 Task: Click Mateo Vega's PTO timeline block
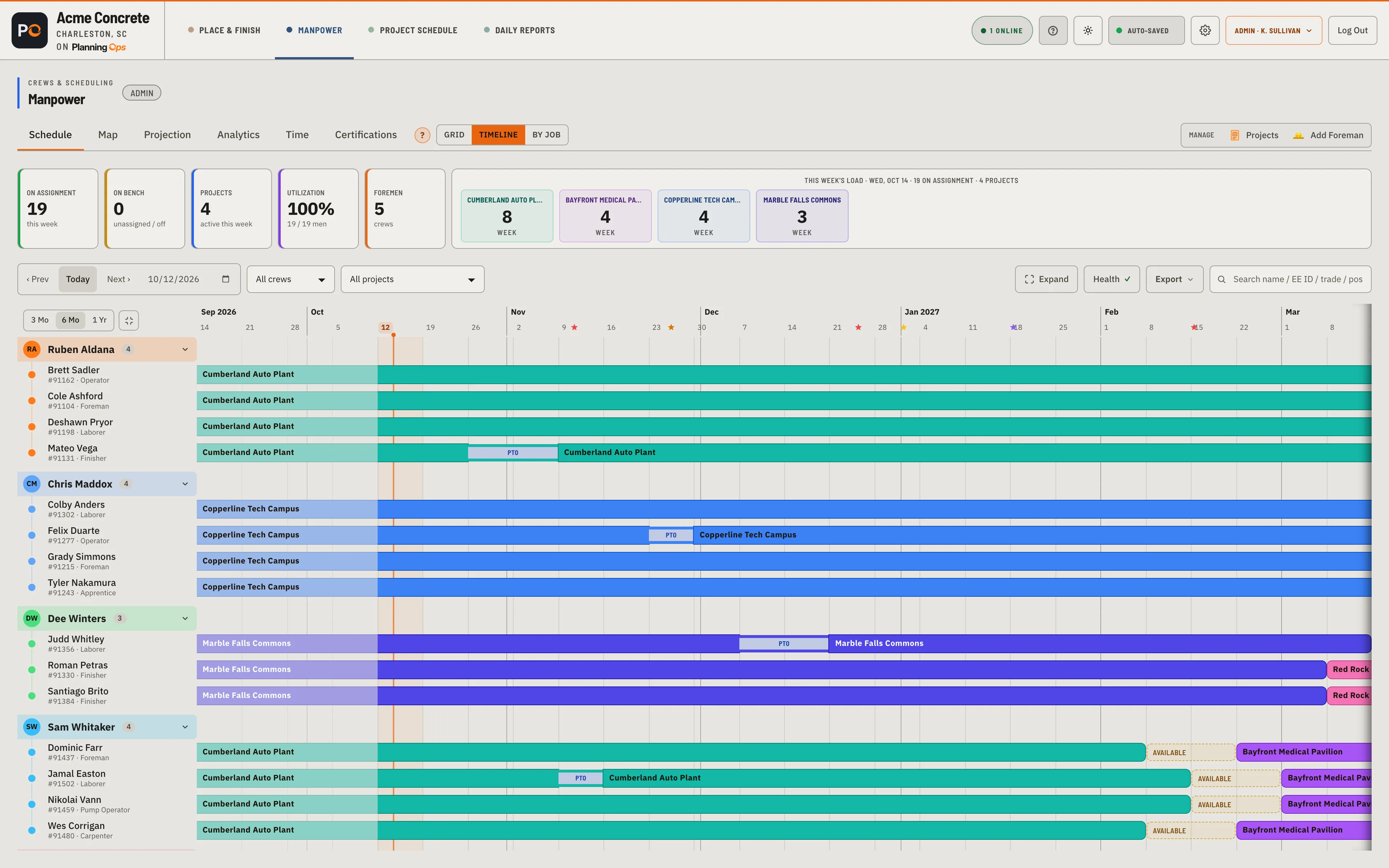(513, 452)
